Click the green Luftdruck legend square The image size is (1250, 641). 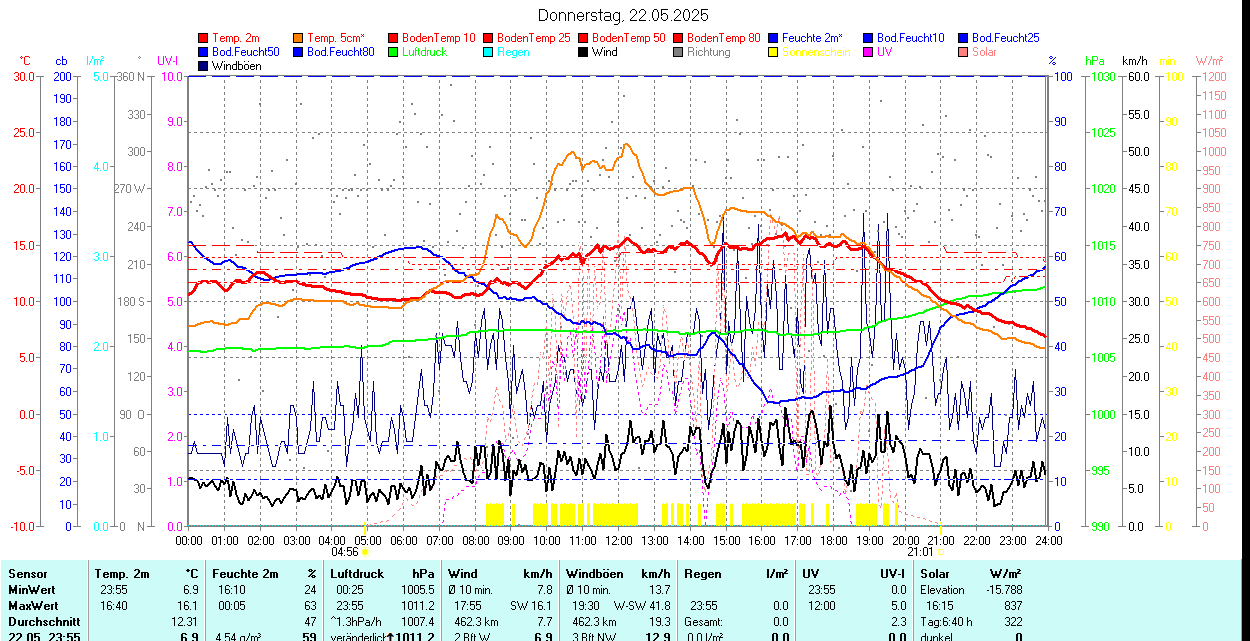[x=393, y=52]
